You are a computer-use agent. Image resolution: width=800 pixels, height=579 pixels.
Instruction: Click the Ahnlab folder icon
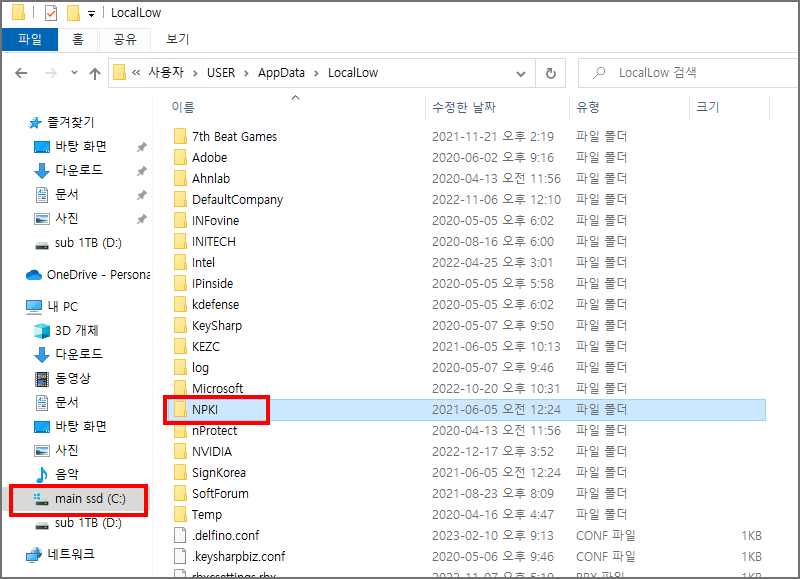coord(180,179)
